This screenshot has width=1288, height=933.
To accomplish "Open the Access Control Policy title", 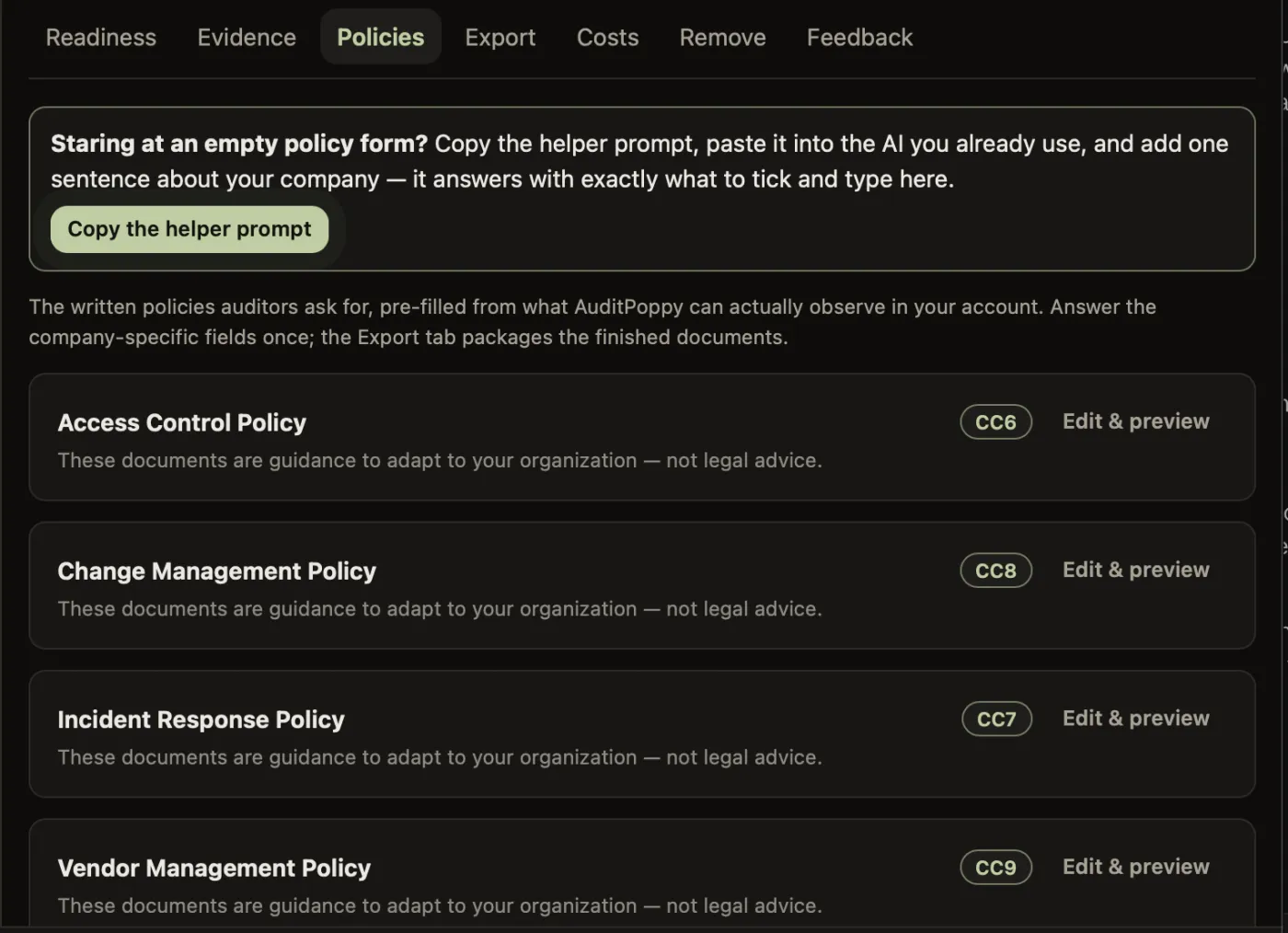I will (181, 422).
